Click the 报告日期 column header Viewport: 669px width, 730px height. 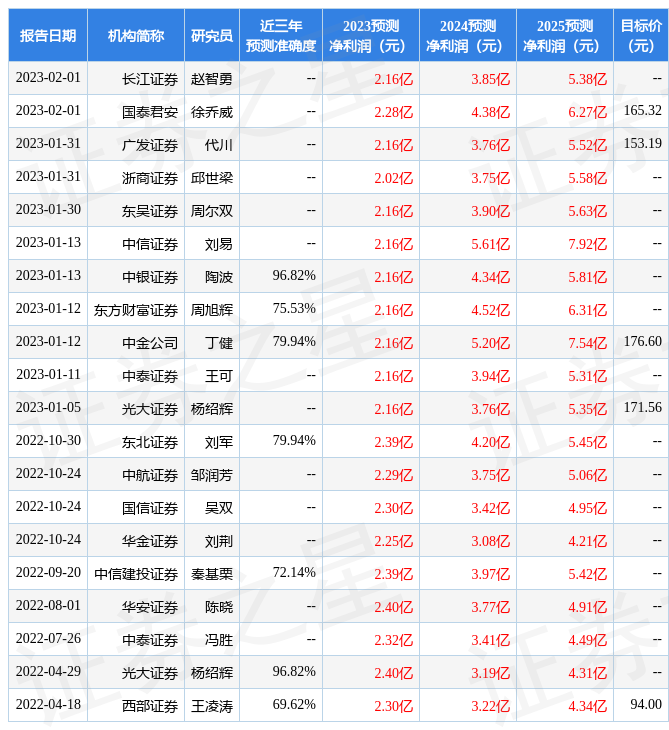pyautogui.click(x=48, y=35)
